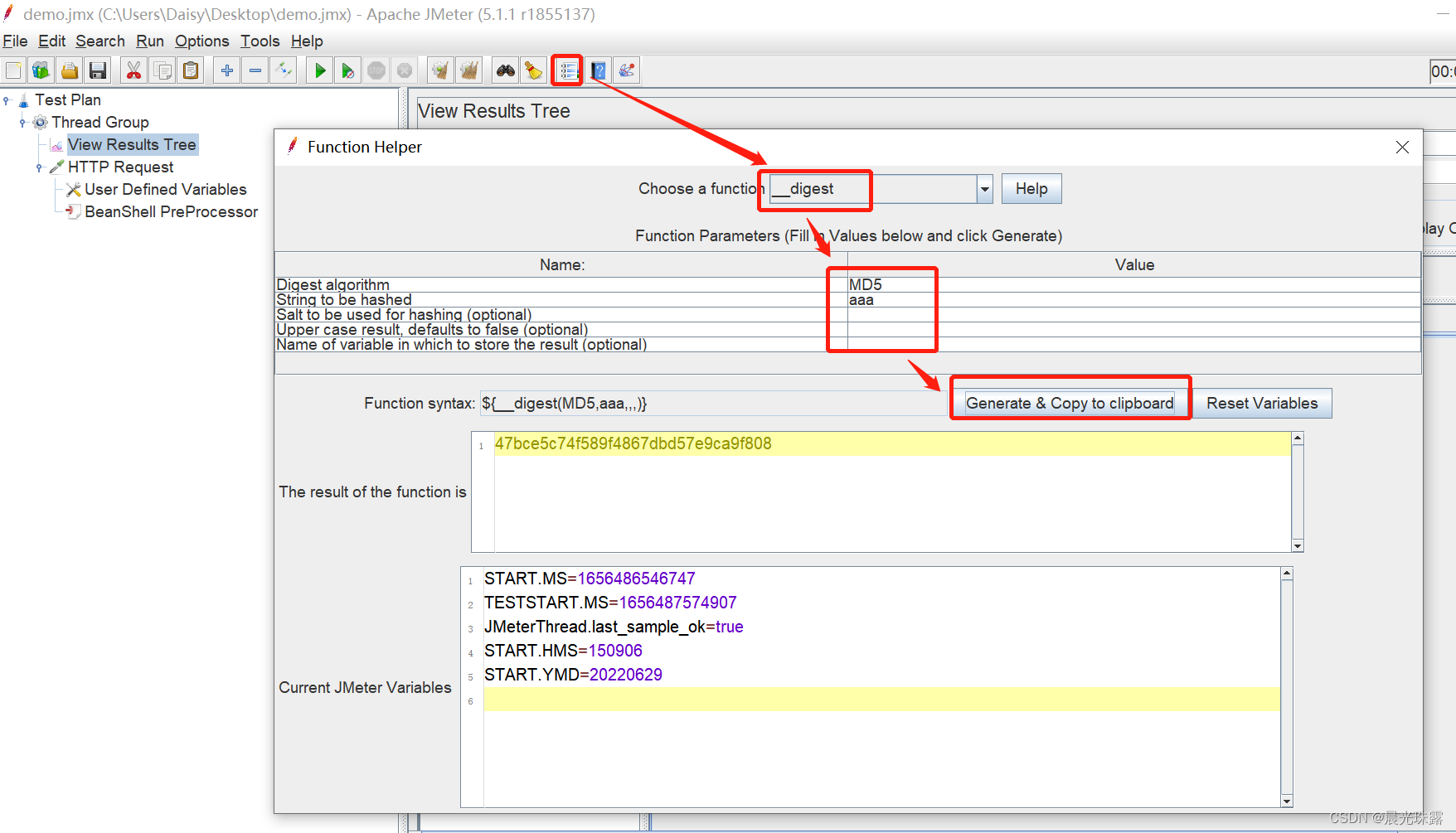Image resolution: width=1456 pixels, height=833 pixels.
Task: Click the Reset Variables button
Action: coord(1261,403)
